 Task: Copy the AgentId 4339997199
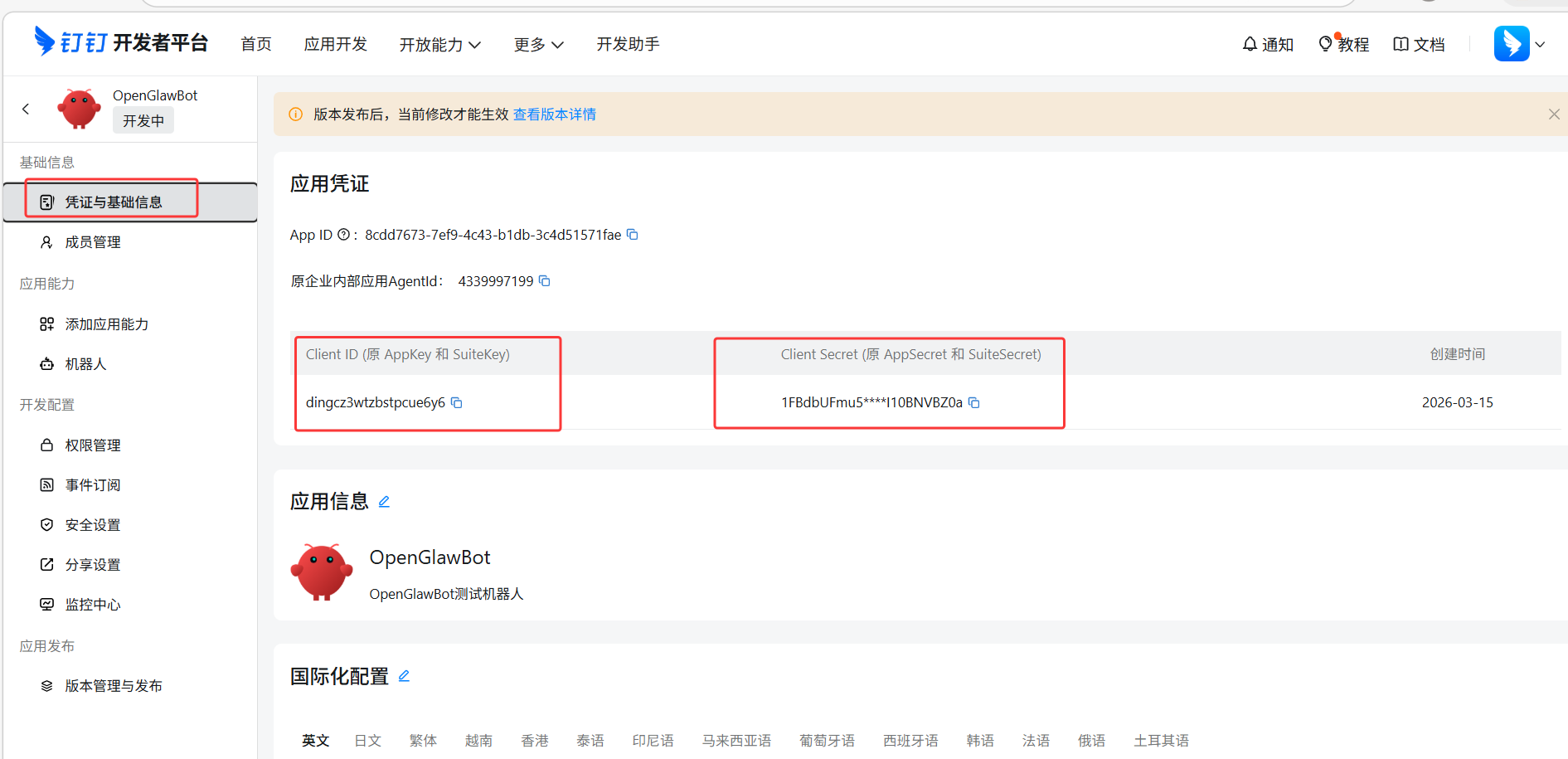[545, 281]
